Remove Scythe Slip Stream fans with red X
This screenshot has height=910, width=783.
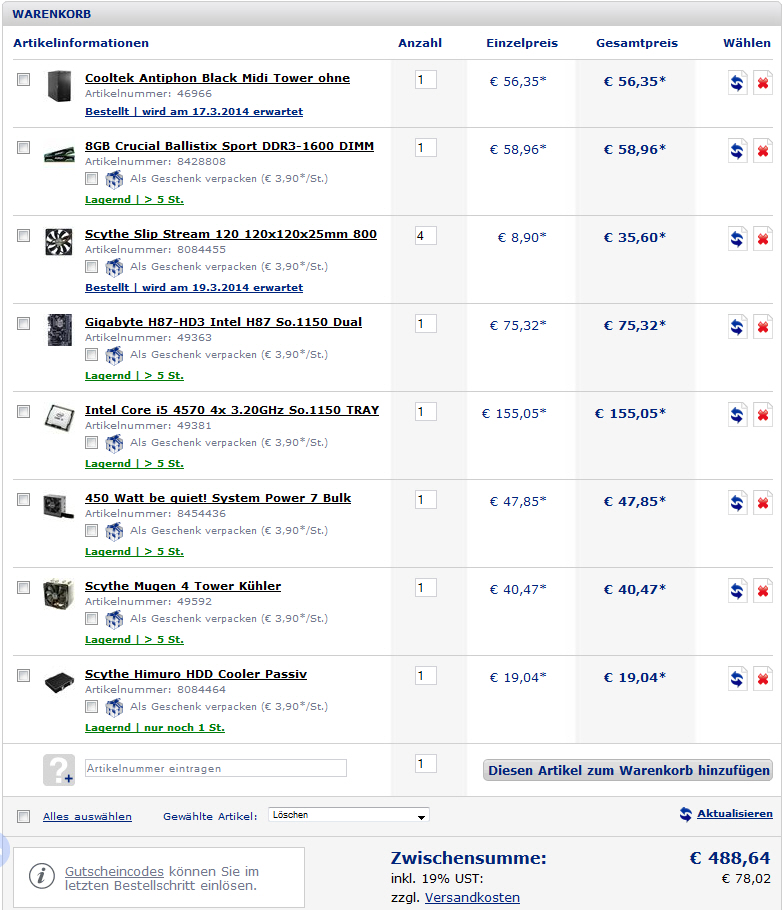tap(763, 239)
